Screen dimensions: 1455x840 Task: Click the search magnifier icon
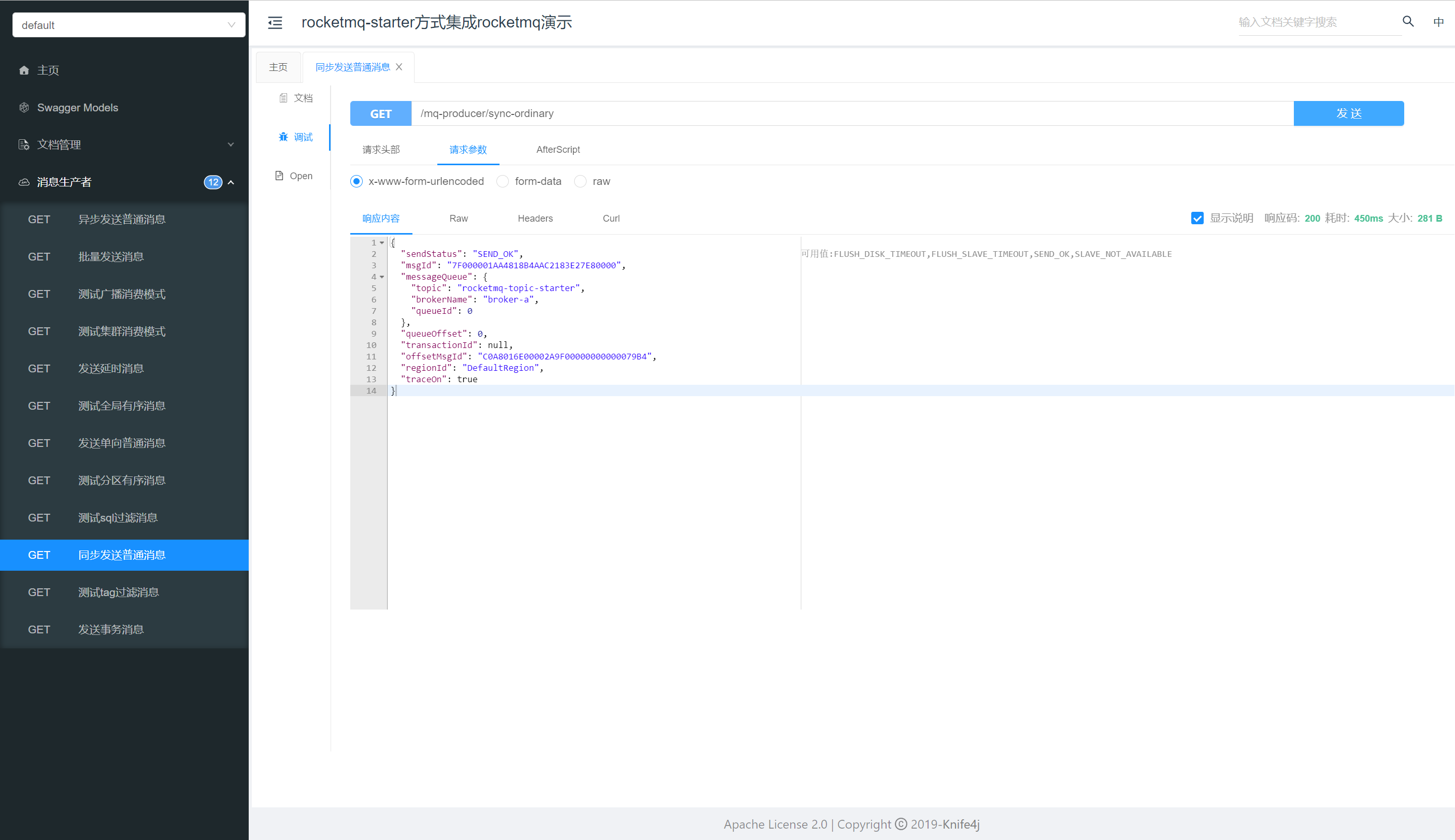click(x=1408, y=21)
